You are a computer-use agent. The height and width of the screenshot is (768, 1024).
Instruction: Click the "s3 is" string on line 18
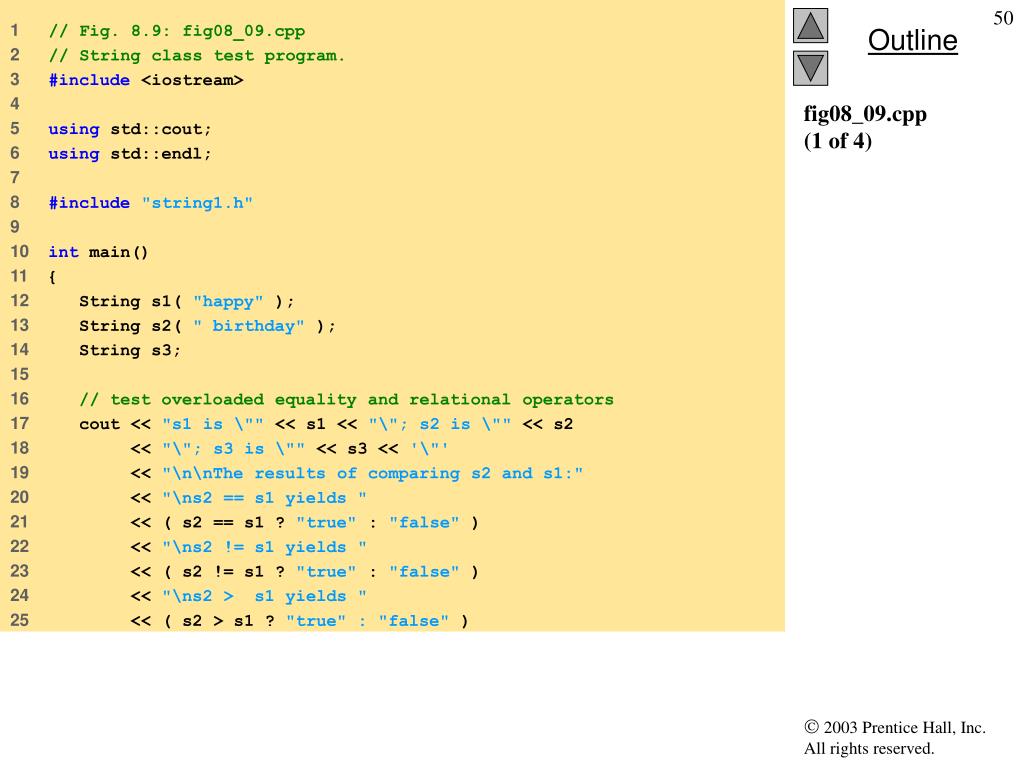pos(234,449)
